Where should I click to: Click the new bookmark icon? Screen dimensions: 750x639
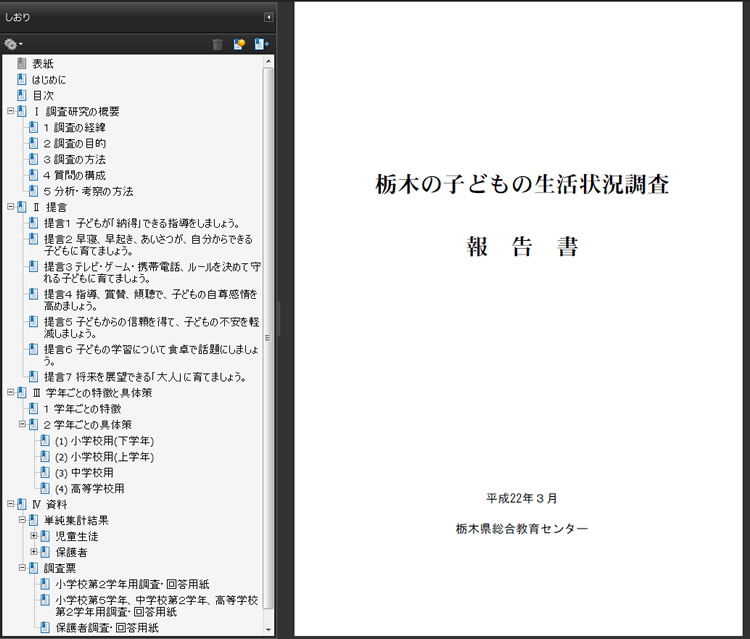240,44
